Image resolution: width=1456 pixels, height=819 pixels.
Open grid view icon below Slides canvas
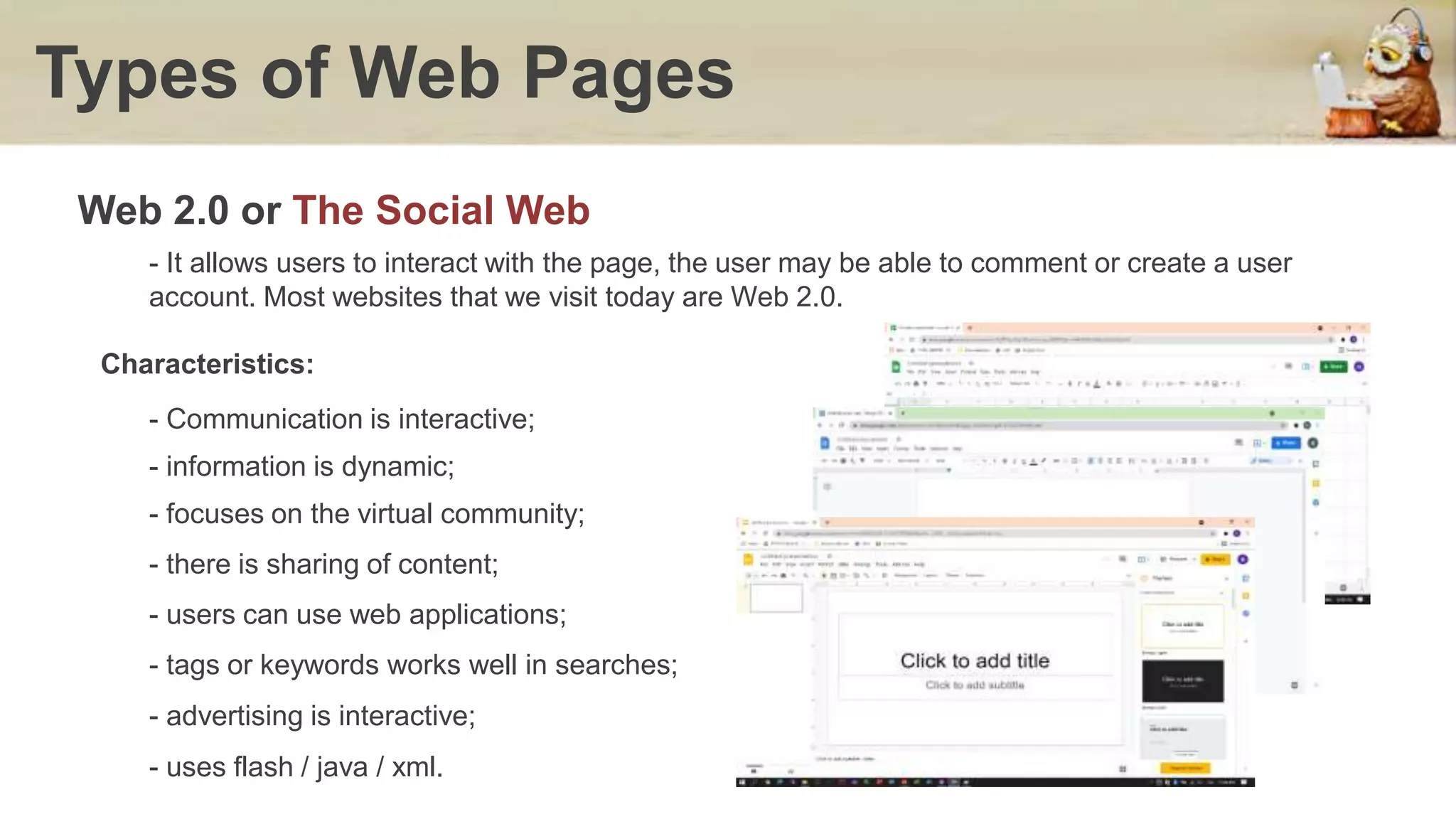(1123, 769)
